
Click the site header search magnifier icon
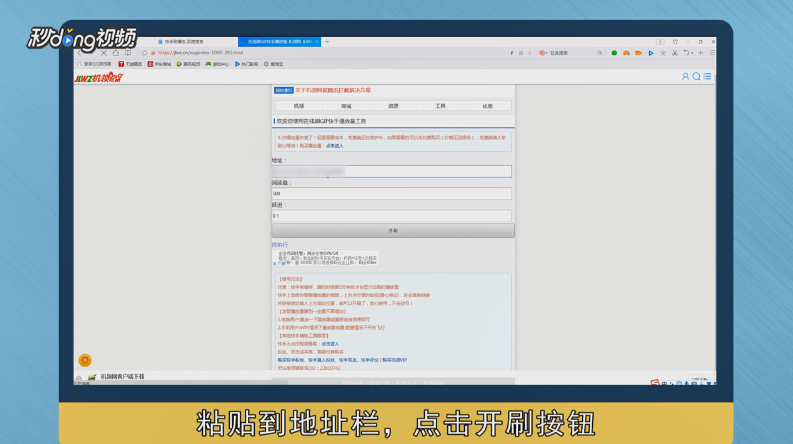tap(696, 76)
